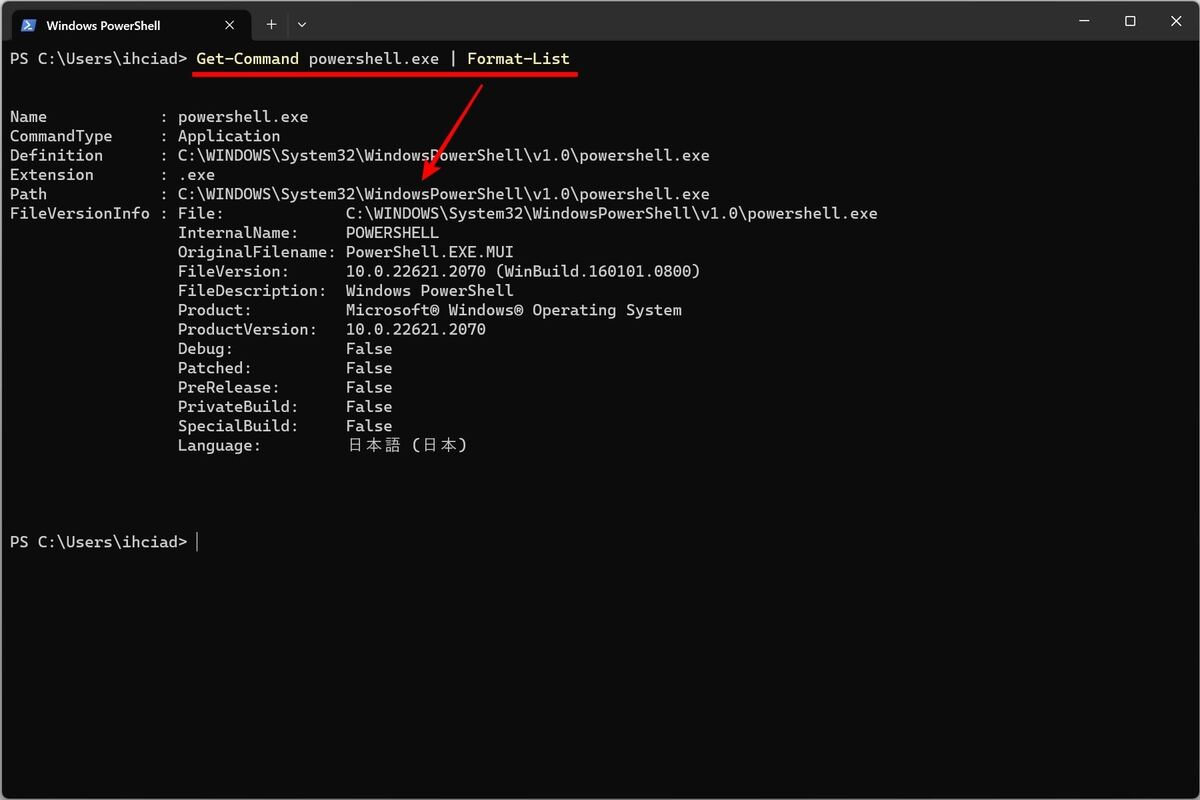This screenshot has width=1200, height=800.
Task: Click the Language value in Japanese
Action: click(x=408, y=445)
